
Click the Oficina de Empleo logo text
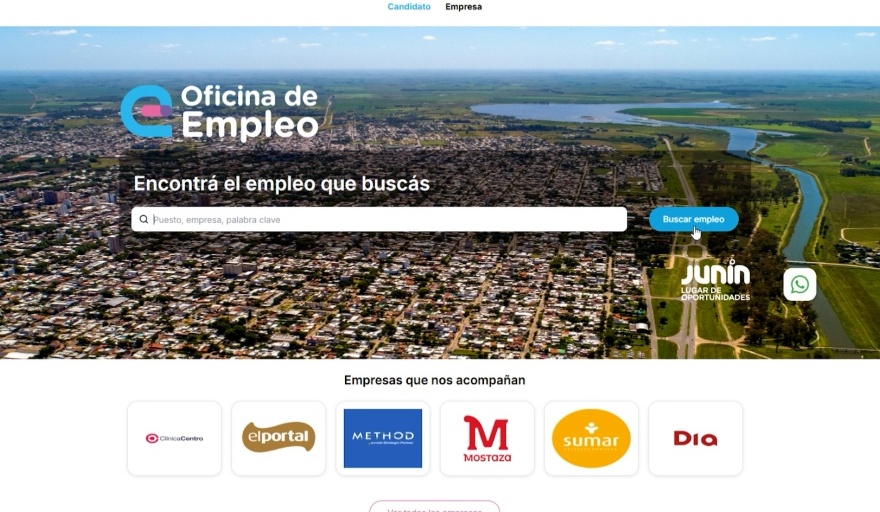pyautogui.click(x=250, y=111)
